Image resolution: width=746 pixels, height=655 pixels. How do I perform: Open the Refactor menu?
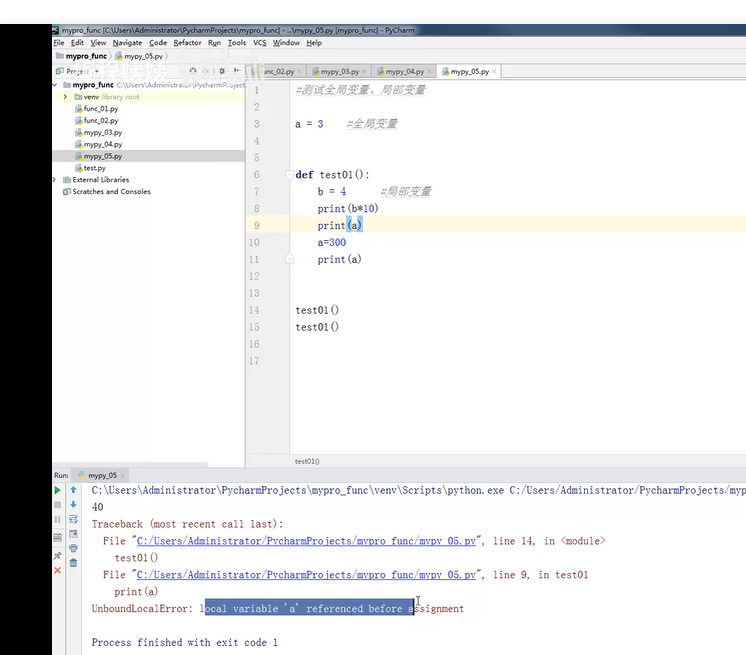coord(187,42)
